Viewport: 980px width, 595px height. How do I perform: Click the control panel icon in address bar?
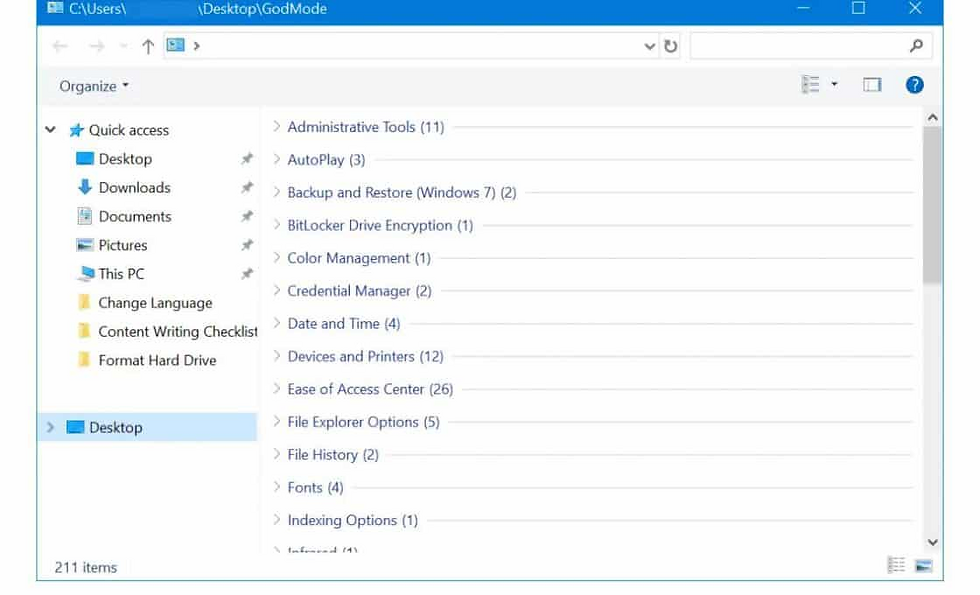point(176,45)
